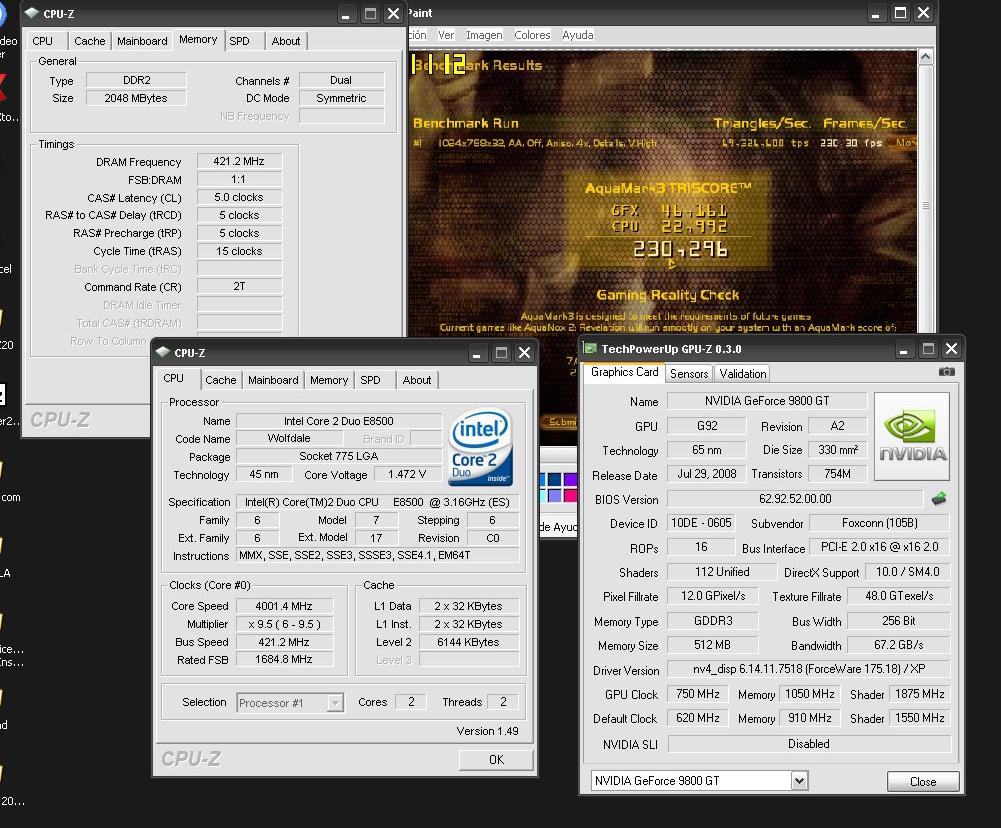Open the Ver menu in Paint
Image resolution: width=1001 pixels, height=828 pixels.
446,35
